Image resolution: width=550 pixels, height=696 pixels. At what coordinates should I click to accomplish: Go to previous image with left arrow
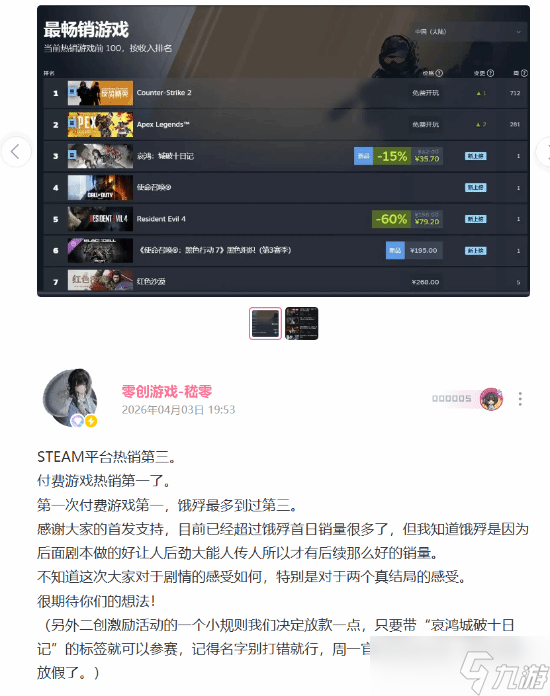[x=16, y=151]
